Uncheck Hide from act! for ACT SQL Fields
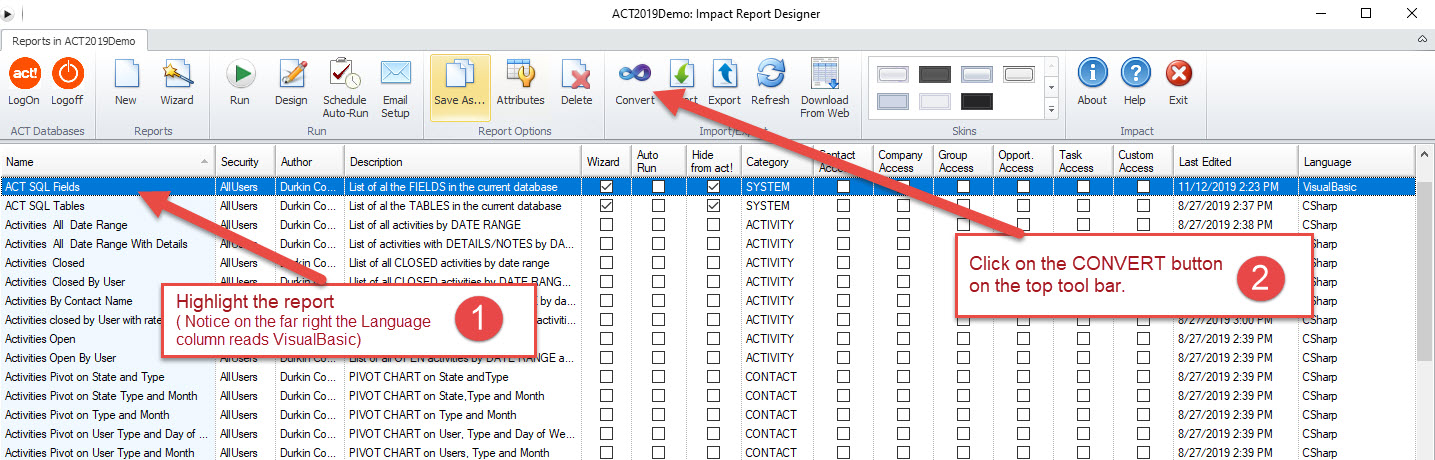 coord(713,187)
